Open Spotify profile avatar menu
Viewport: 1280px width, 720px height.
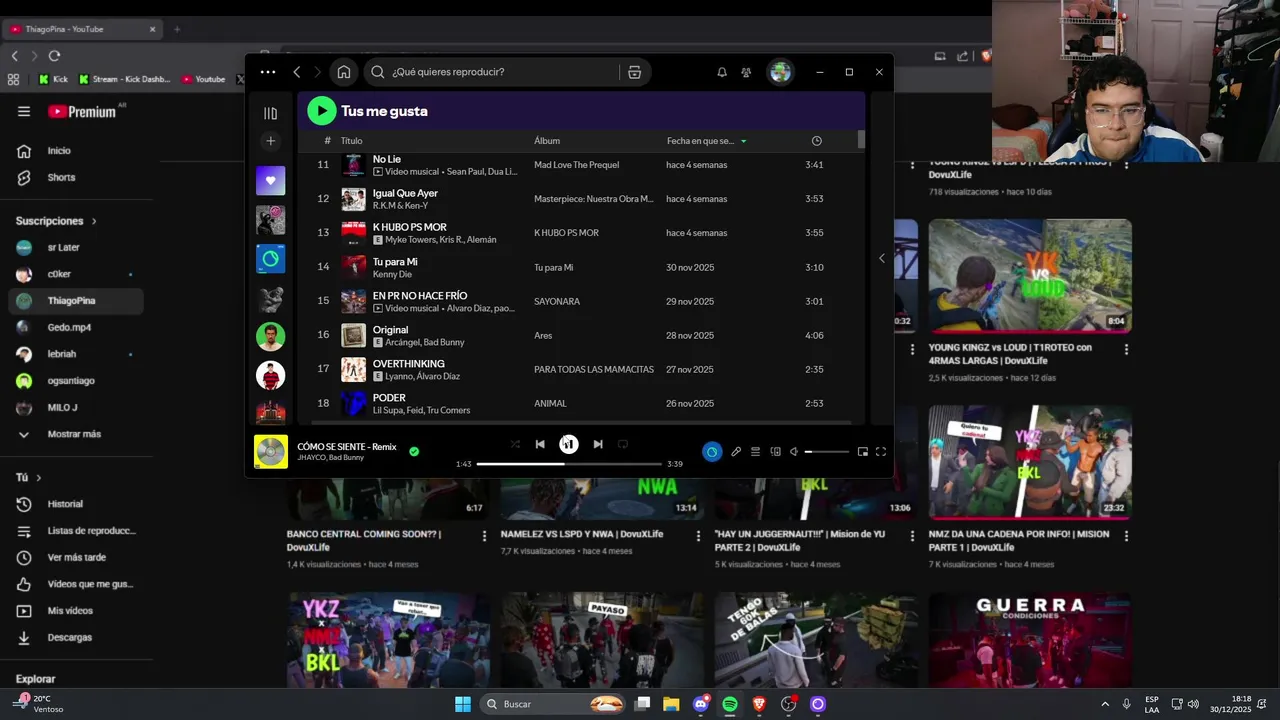(x=780, y=72)
